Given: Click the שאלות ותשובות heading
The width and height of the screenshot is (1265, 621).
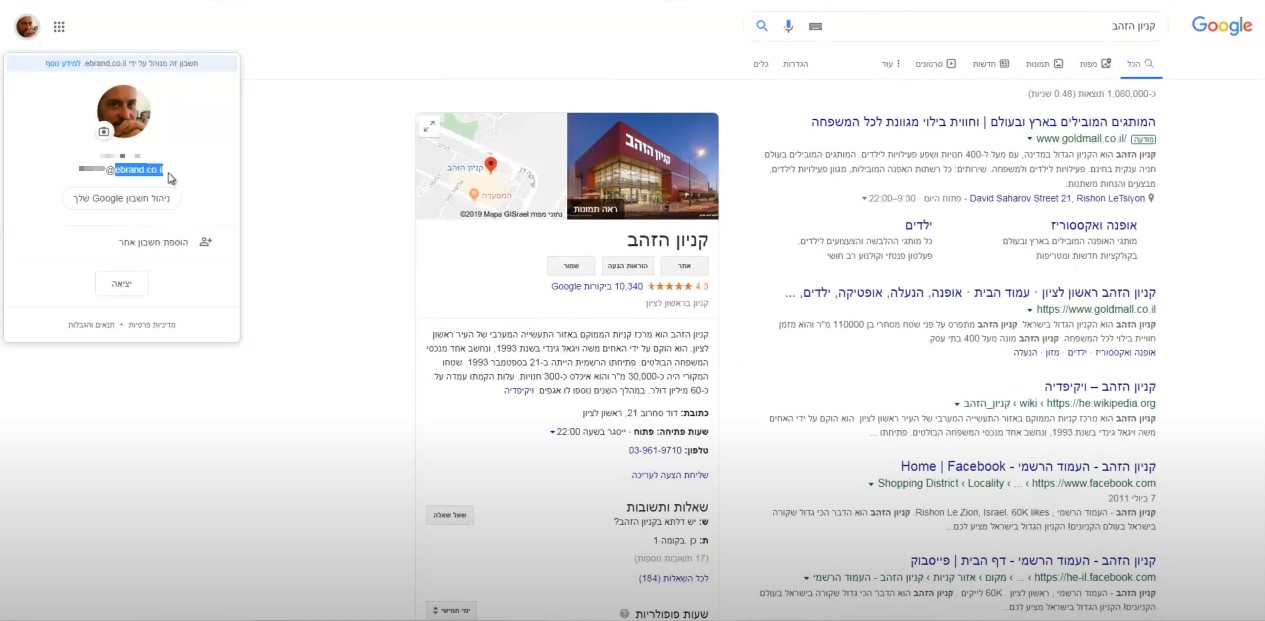Looking at the screenshot, I should tap(668, 507).
